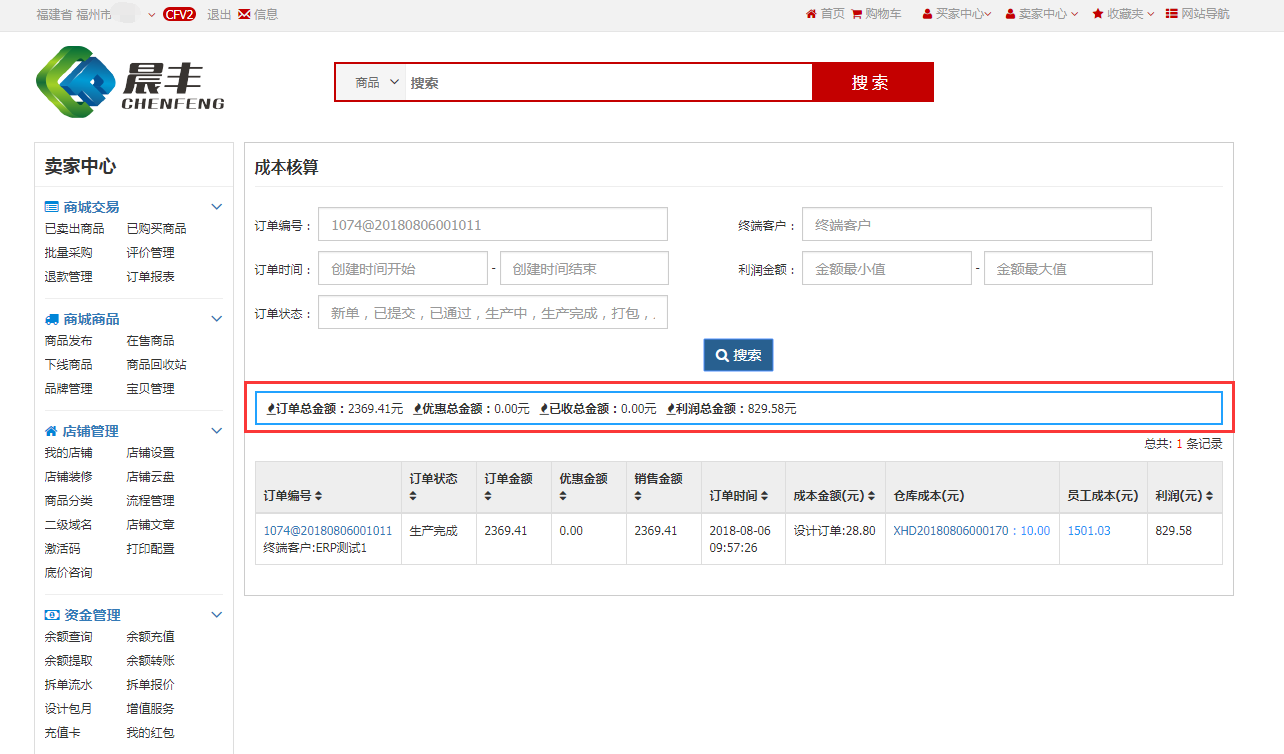Sort by order number column arrows
Screen dimensions: 1284x754
(x=319, y=496)
